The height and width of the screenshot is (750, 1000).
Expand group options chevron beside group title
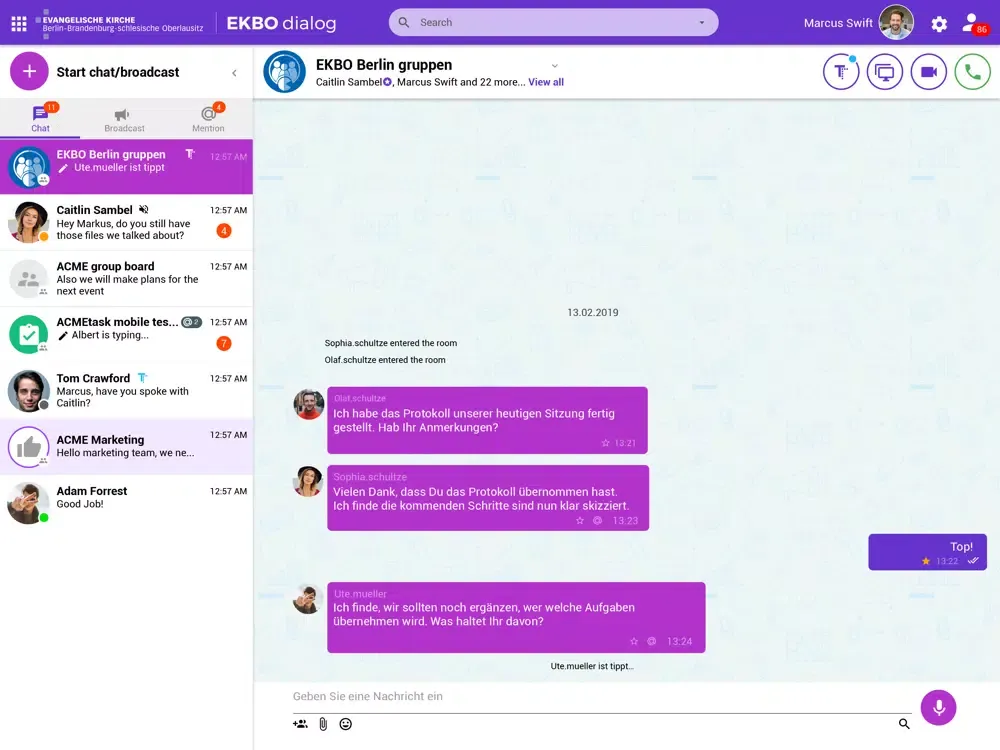click(555, 66)
